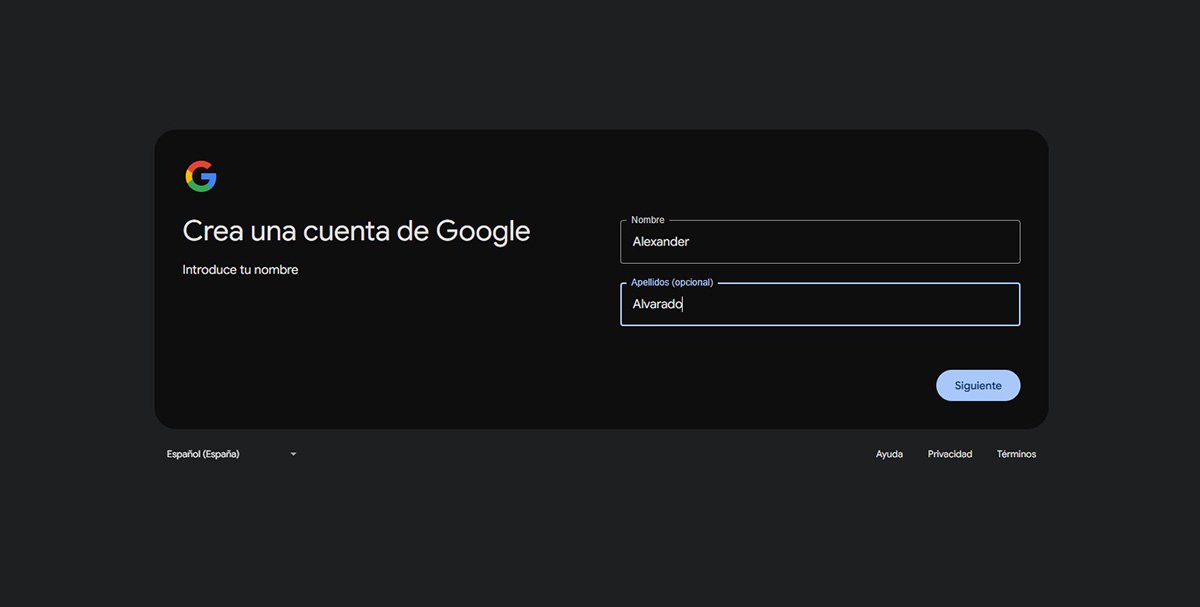Change the display language via its selector
This screenshot has height=607, width=1200.
point(230,453)
